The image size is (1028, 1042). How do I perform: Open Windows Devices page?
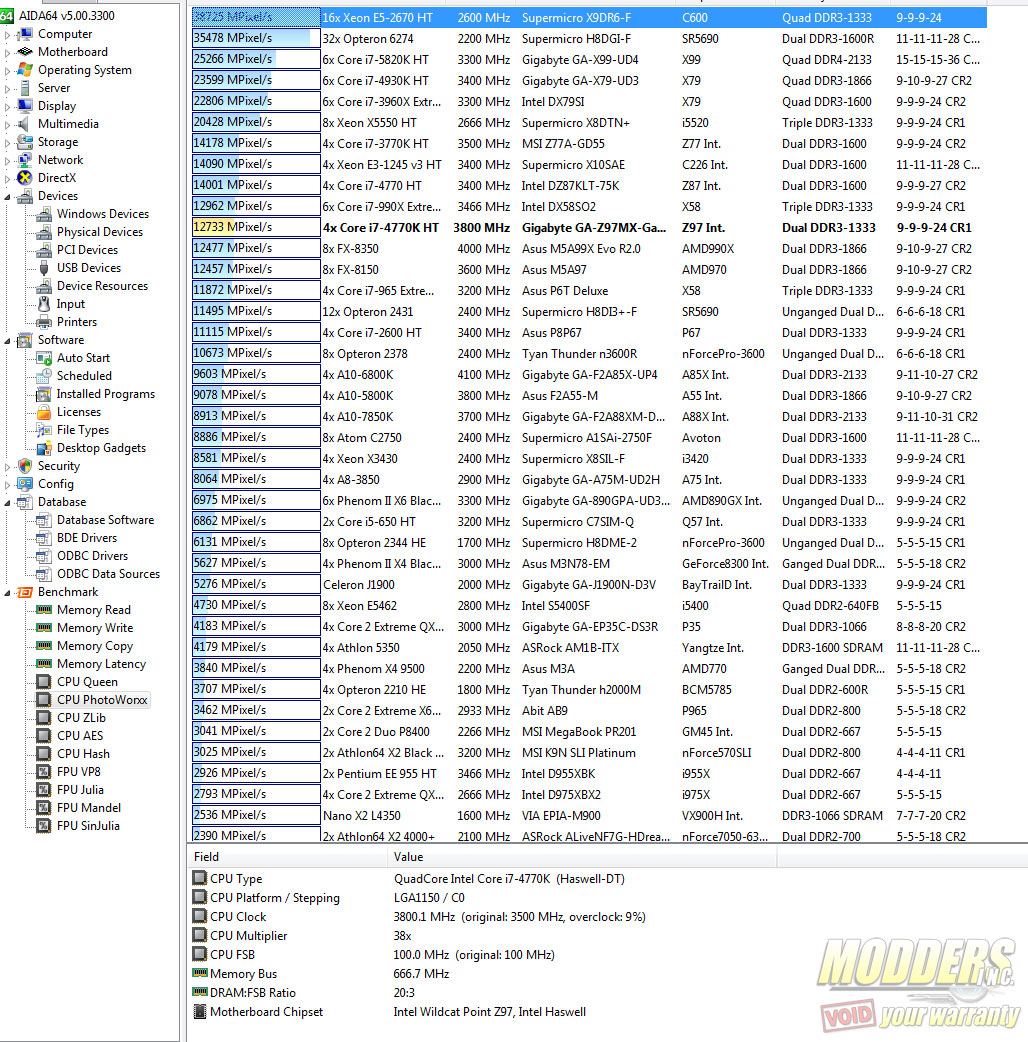(103, 213)
